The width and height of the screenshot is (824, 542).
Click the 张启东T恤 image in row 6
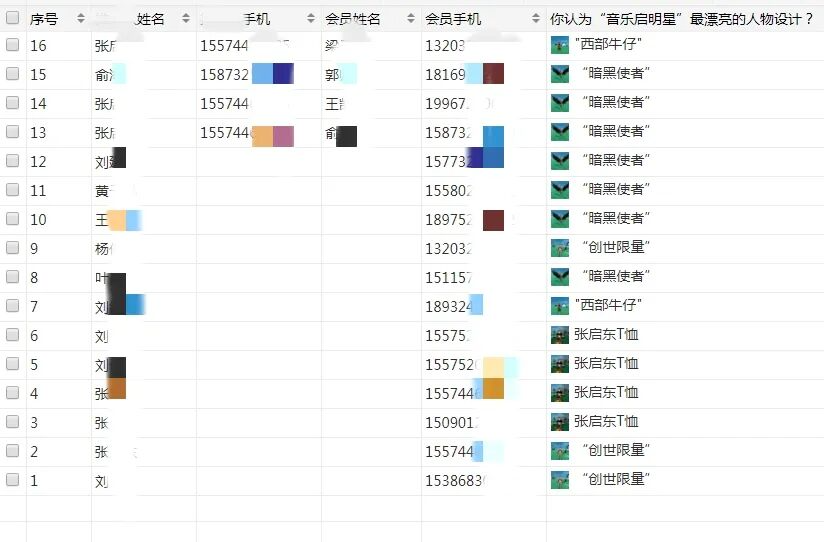pyautogui.click(x=560, y=335)
